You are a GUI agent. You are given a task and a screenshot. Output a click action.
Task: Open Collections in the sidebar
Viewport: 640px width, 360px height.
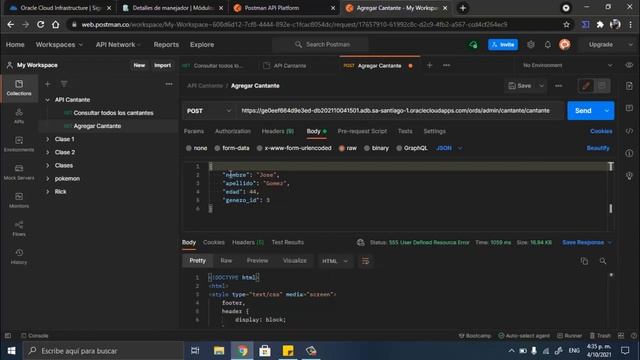(19, 88)
